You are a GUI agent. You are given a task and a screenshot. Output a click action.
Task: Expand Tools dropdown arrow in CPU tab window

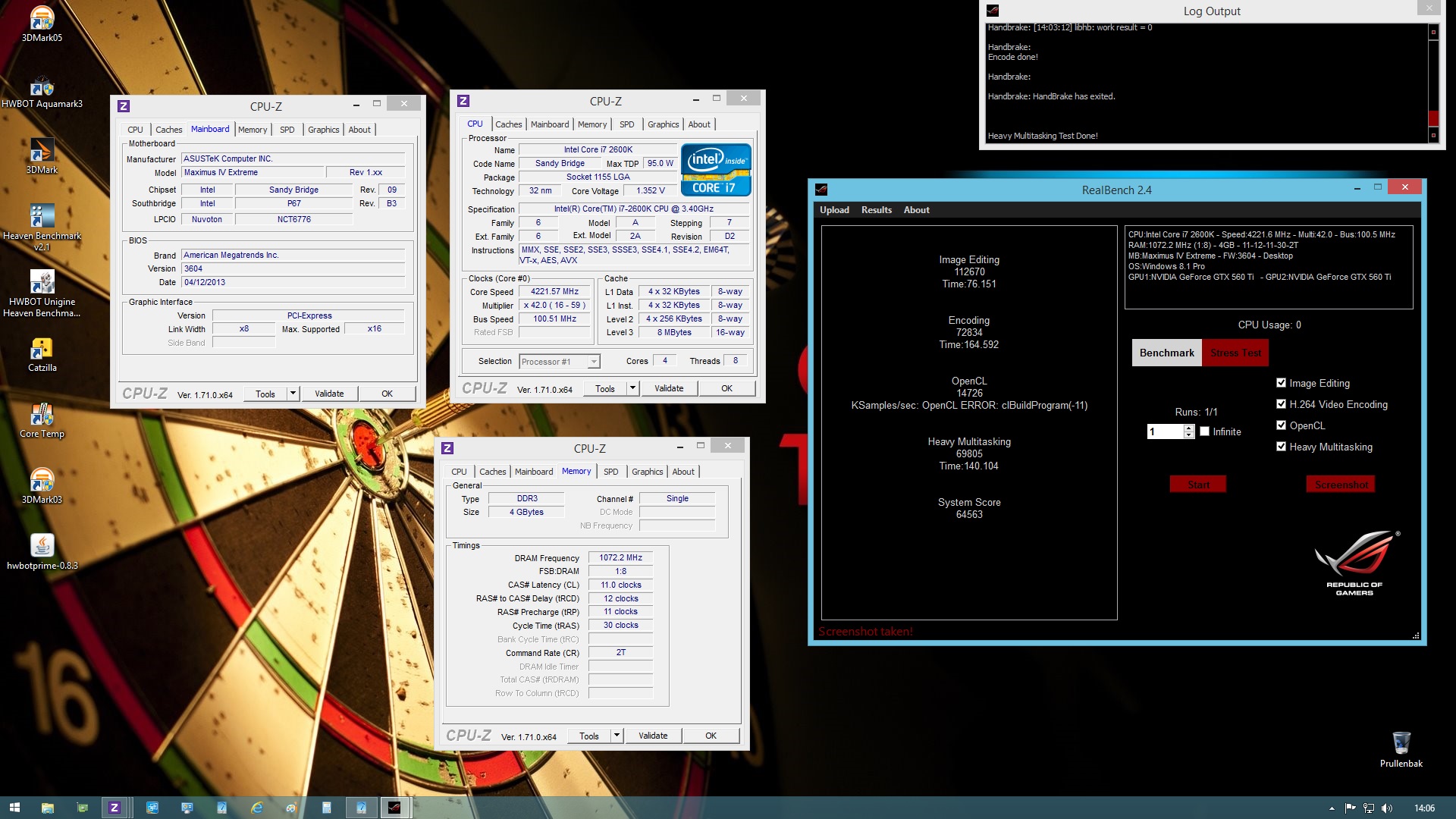click(x=632, y=388)
